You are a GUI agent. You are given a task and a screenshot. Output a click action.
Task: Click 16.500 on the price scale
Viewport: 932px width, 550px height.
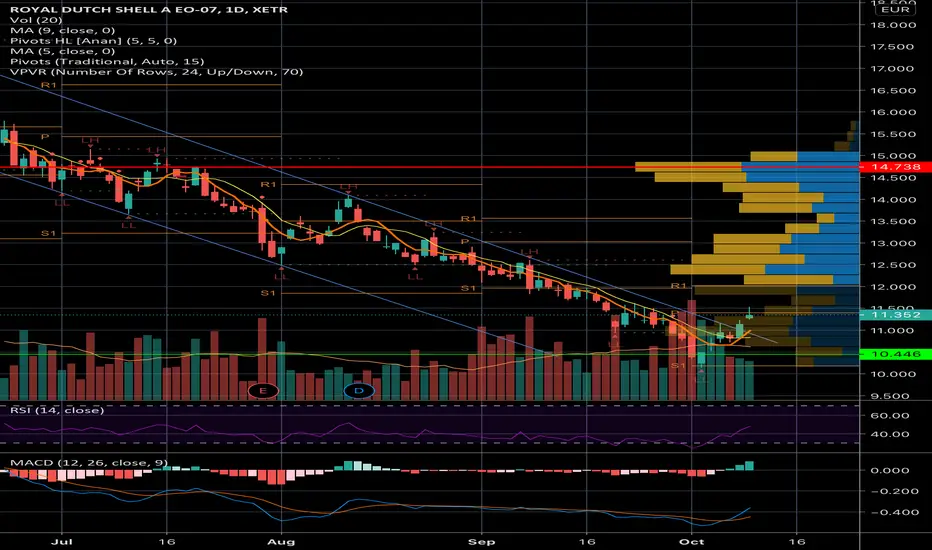pos(892,91)
